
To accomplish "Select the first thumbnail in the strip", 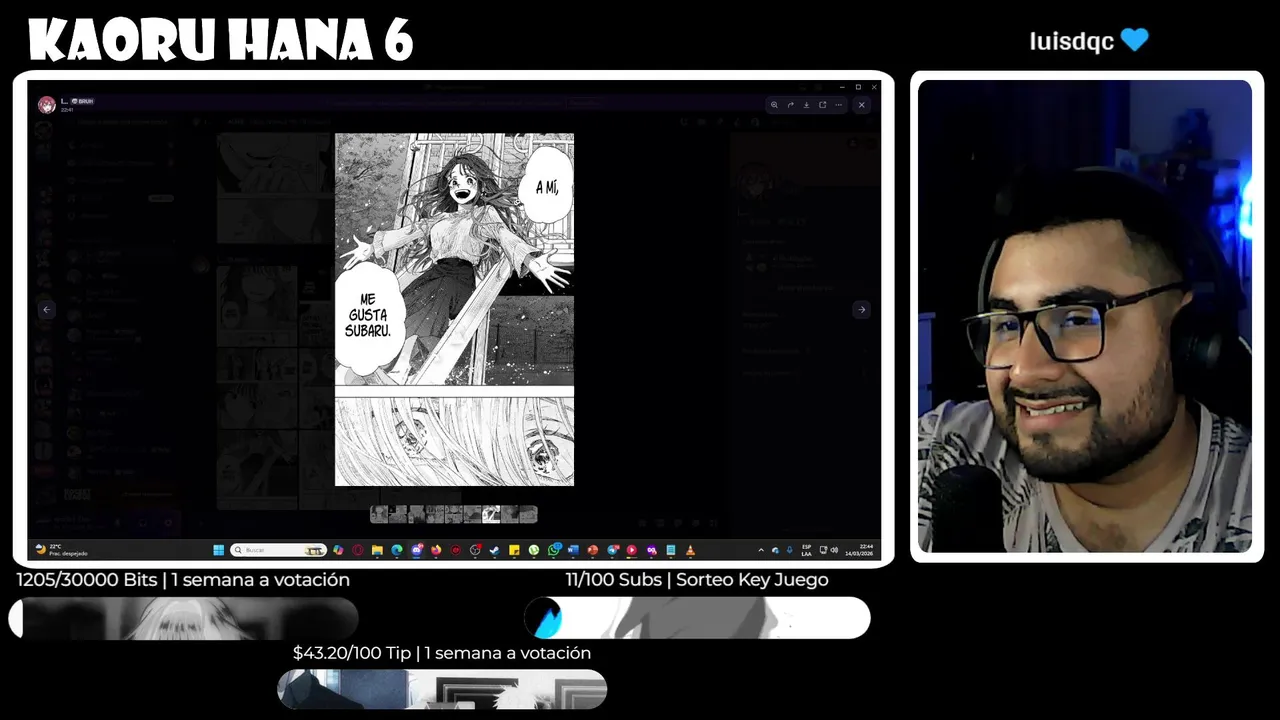I will coord(379,514).
